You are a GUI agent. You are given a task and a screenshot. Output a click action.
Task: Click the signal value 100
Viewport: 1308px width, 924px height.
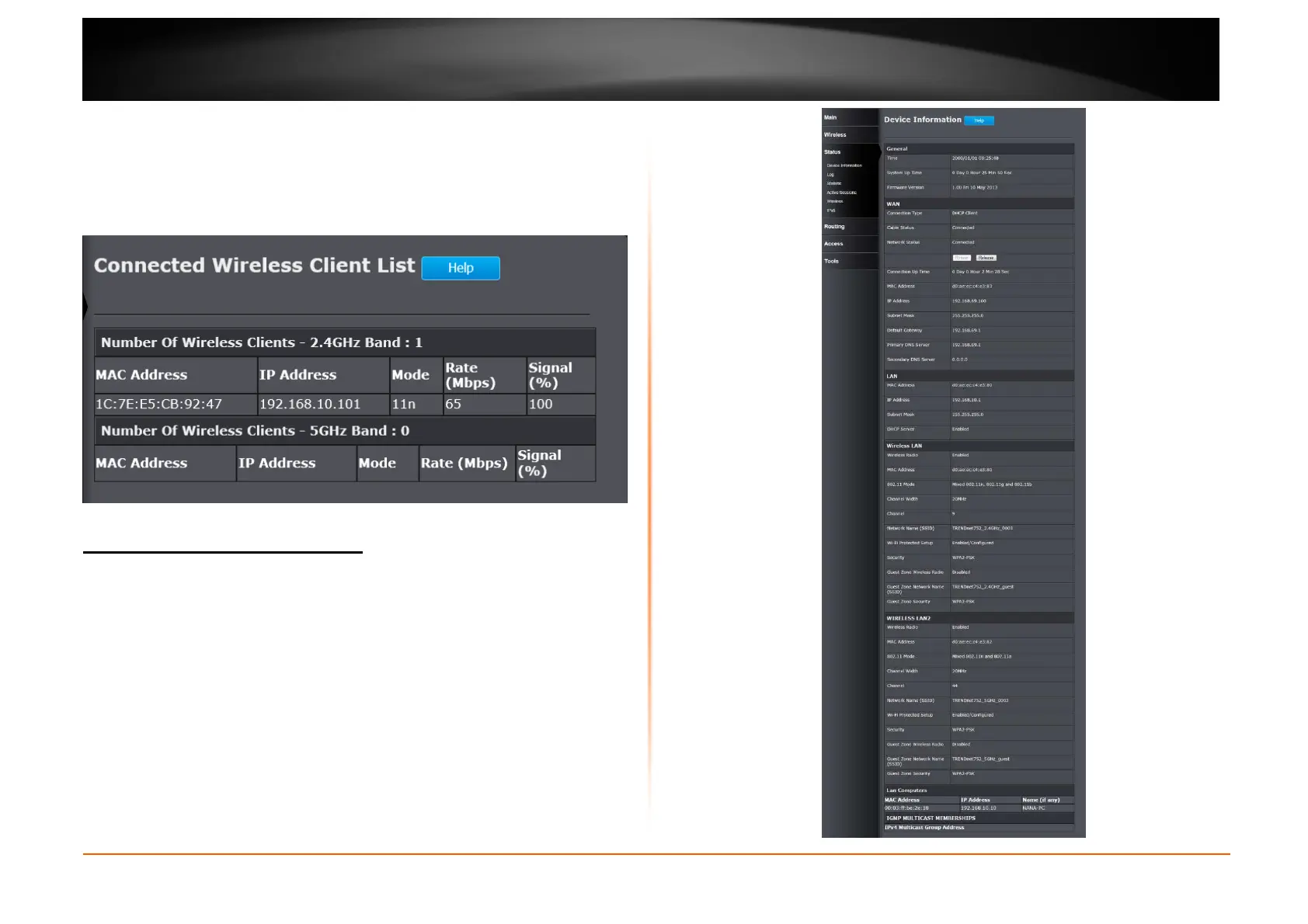541,404
